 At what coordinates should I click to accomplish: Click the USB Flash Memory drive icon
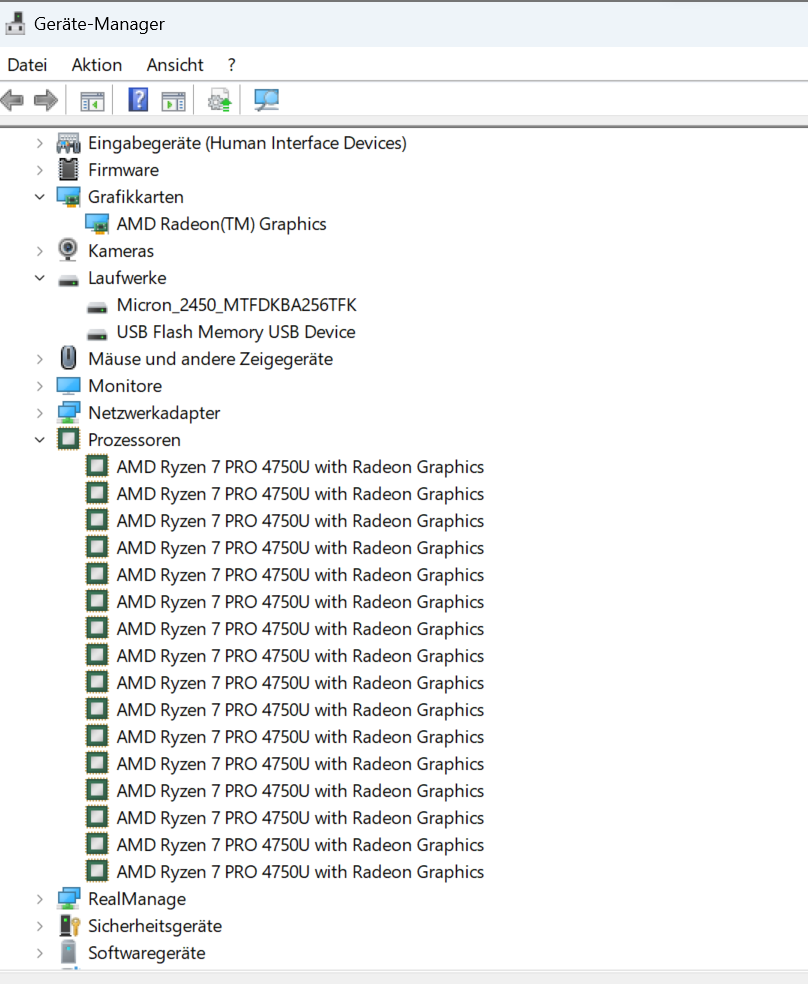click(x=97, y=334)
